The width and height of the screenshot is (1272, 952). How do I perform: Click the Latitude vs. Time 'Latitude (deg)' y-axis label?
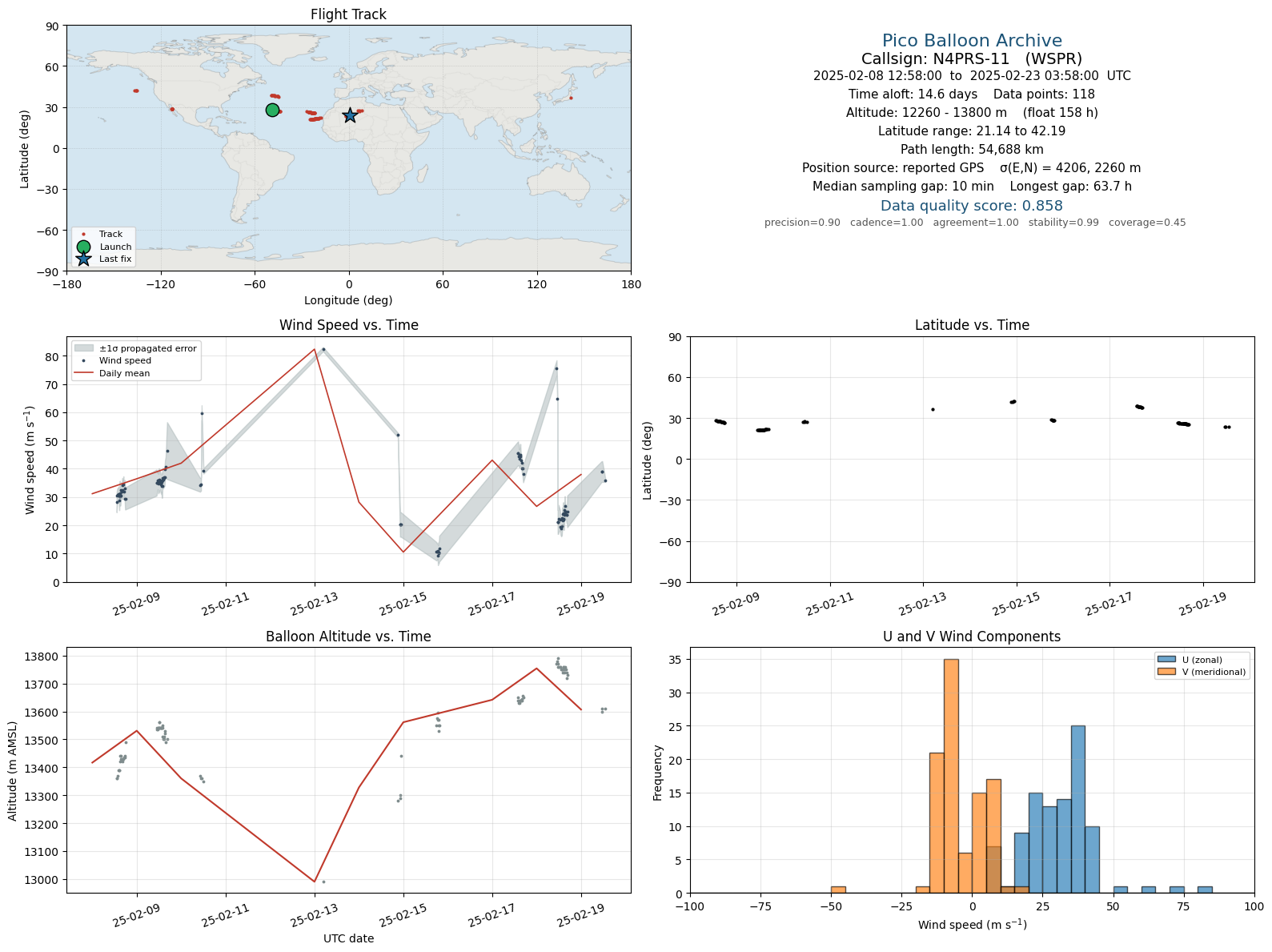648,460
